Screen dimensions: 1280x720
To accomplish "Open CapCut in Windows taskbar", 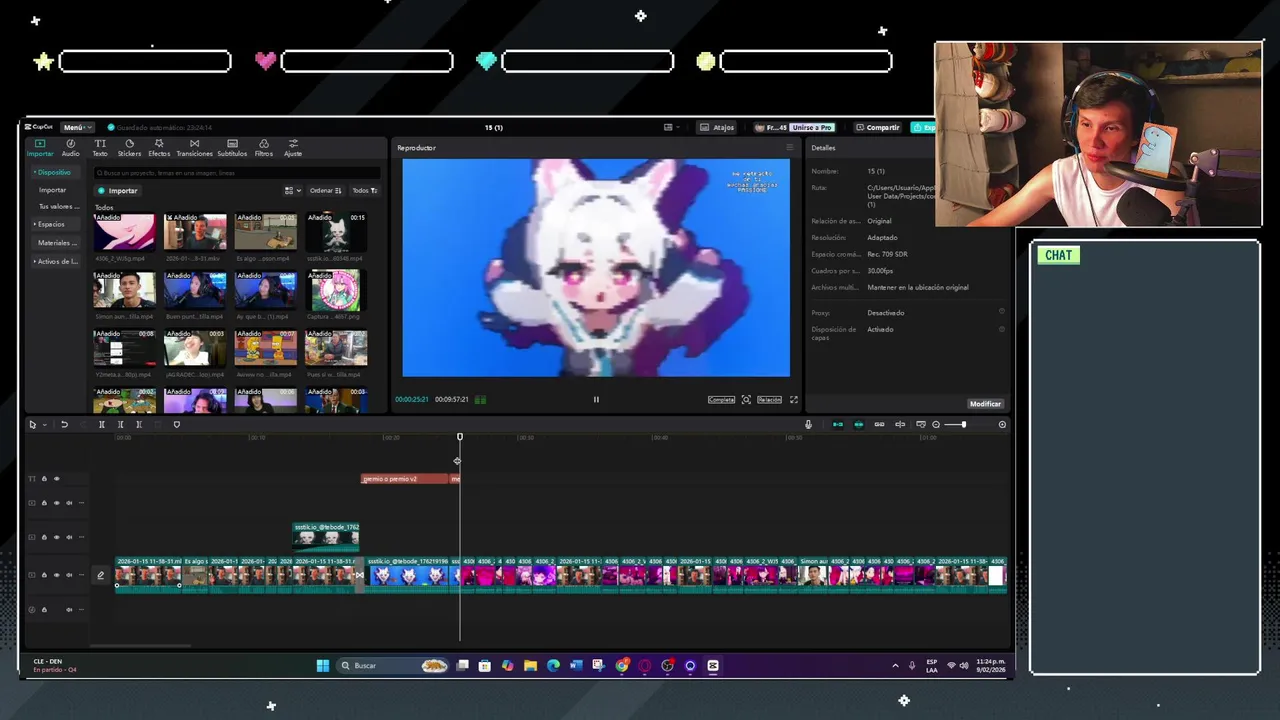I will 713,665.
